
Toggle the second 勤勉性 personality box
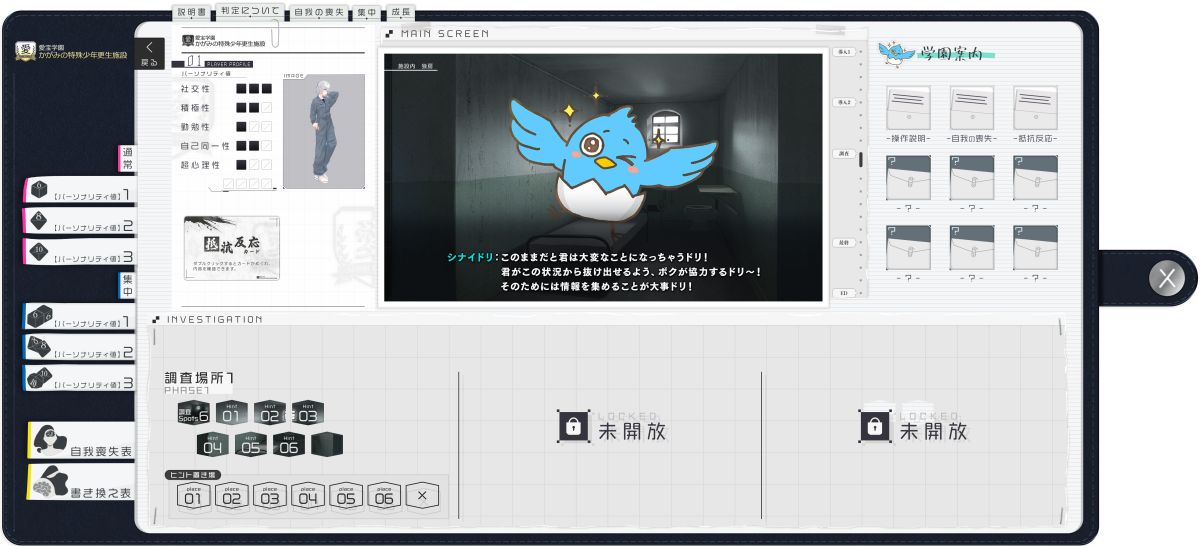[254, 126]
